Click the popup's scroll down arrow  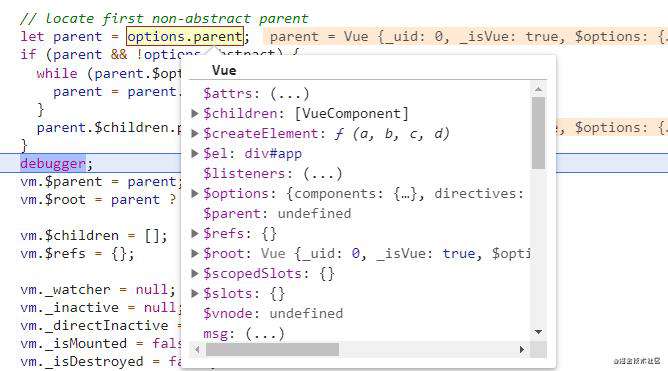coord(538,331)
